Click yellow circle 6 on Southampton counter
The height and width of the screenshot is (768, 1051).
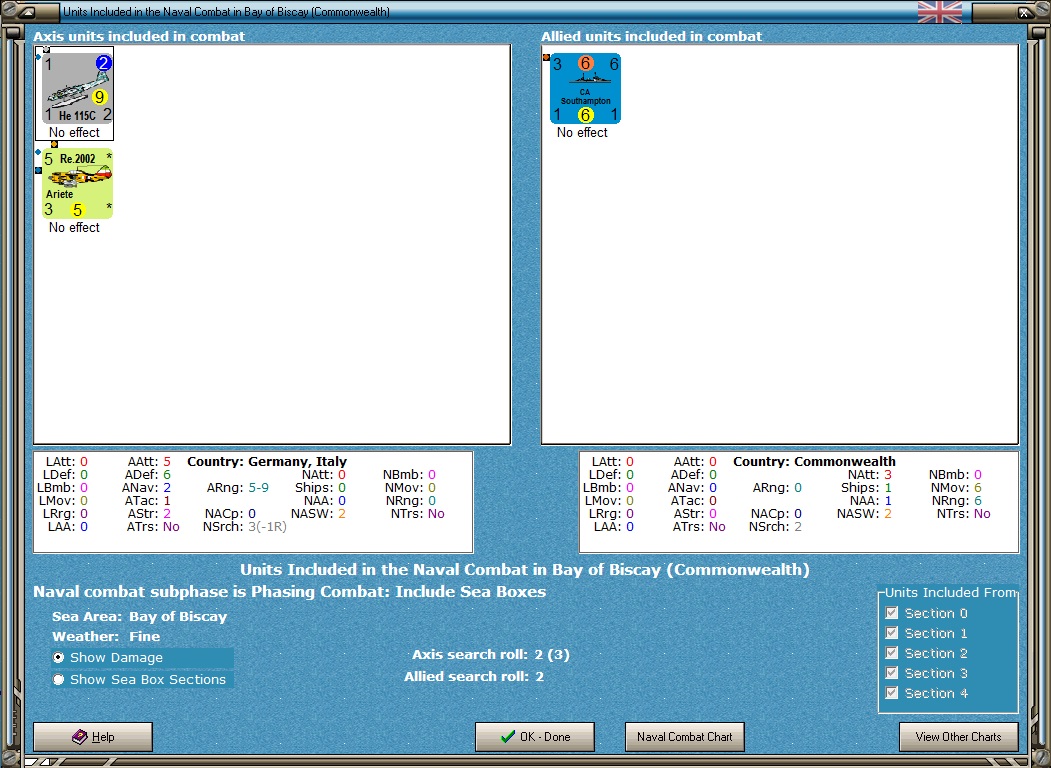pos(585,115)
